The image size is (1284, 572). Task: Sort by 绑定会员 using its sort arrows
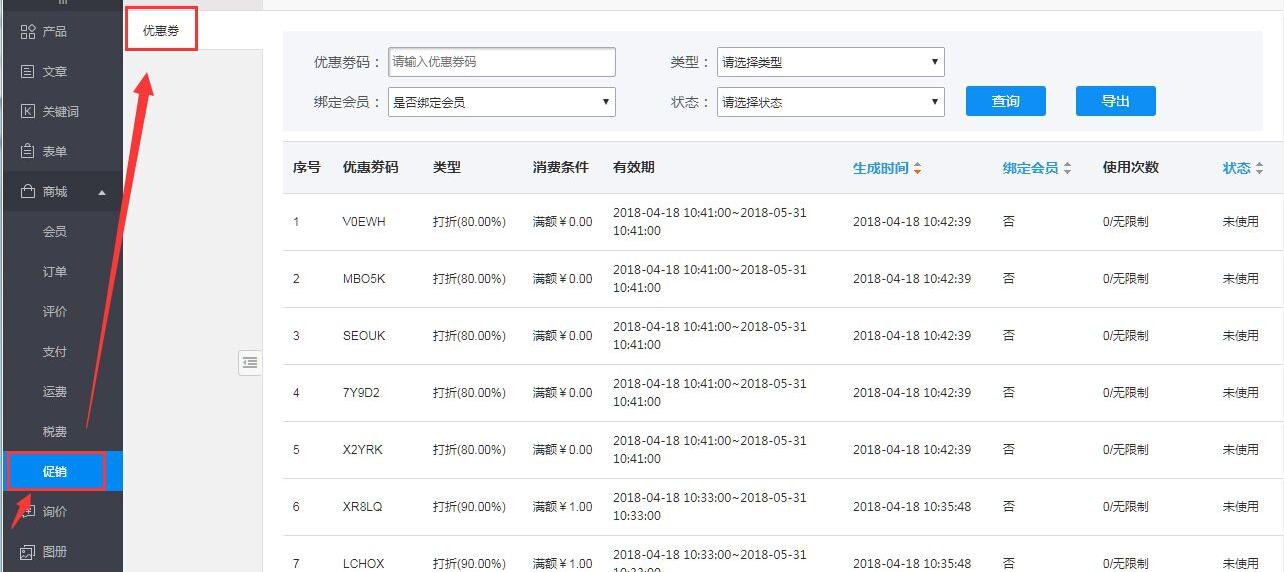click(x=1067, y=168)
